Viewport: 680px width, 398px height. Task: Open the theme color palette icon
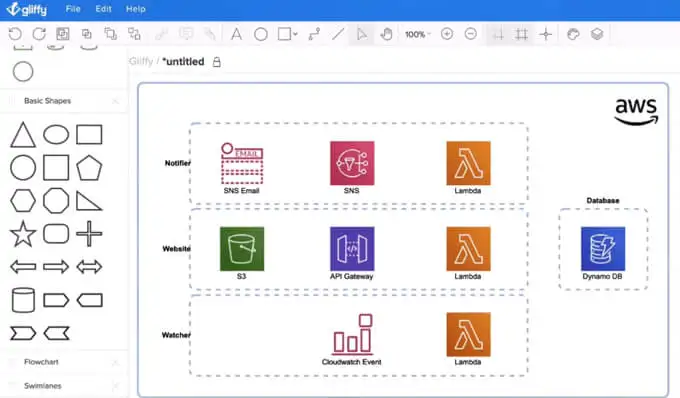573,34
